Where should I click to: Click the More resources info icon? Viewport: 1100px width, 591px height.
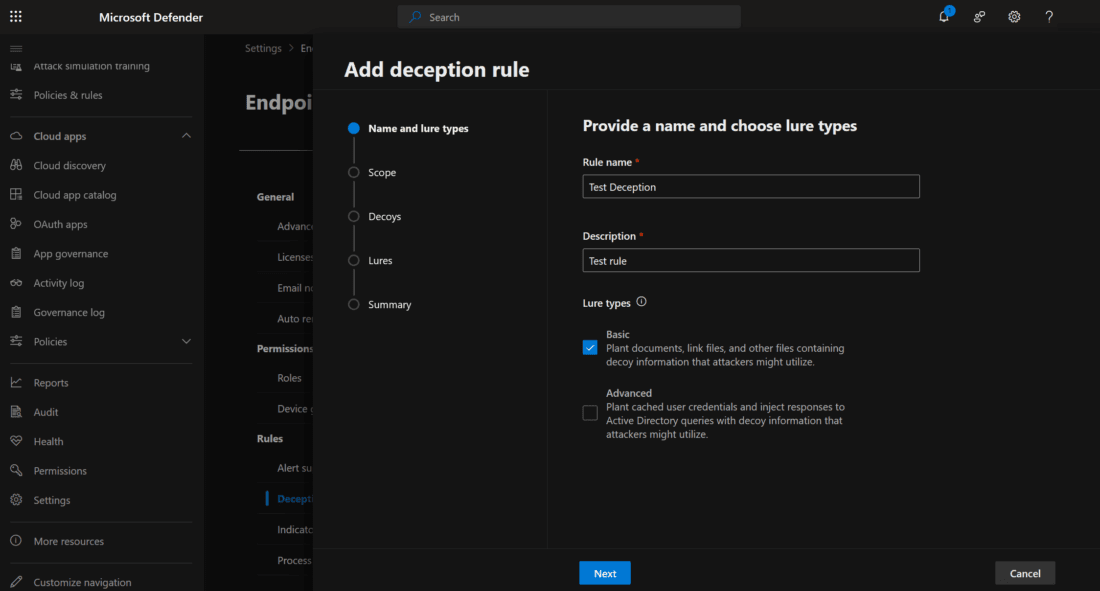click(x=16, y=541)
